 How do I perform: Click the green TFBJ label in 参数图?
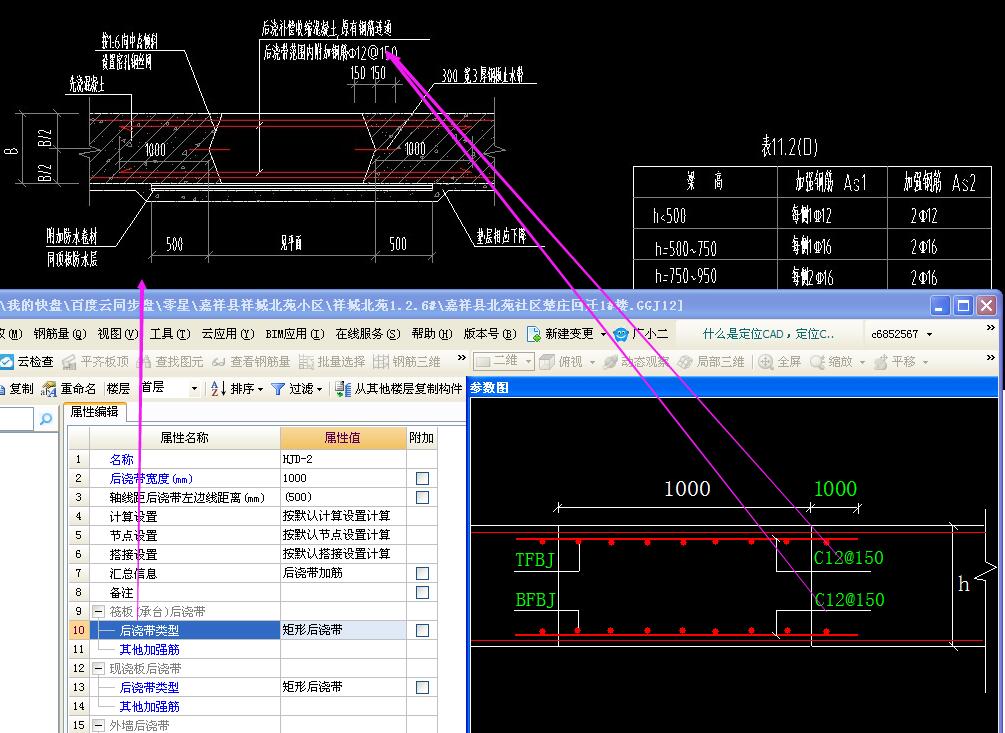click(535, 560)
